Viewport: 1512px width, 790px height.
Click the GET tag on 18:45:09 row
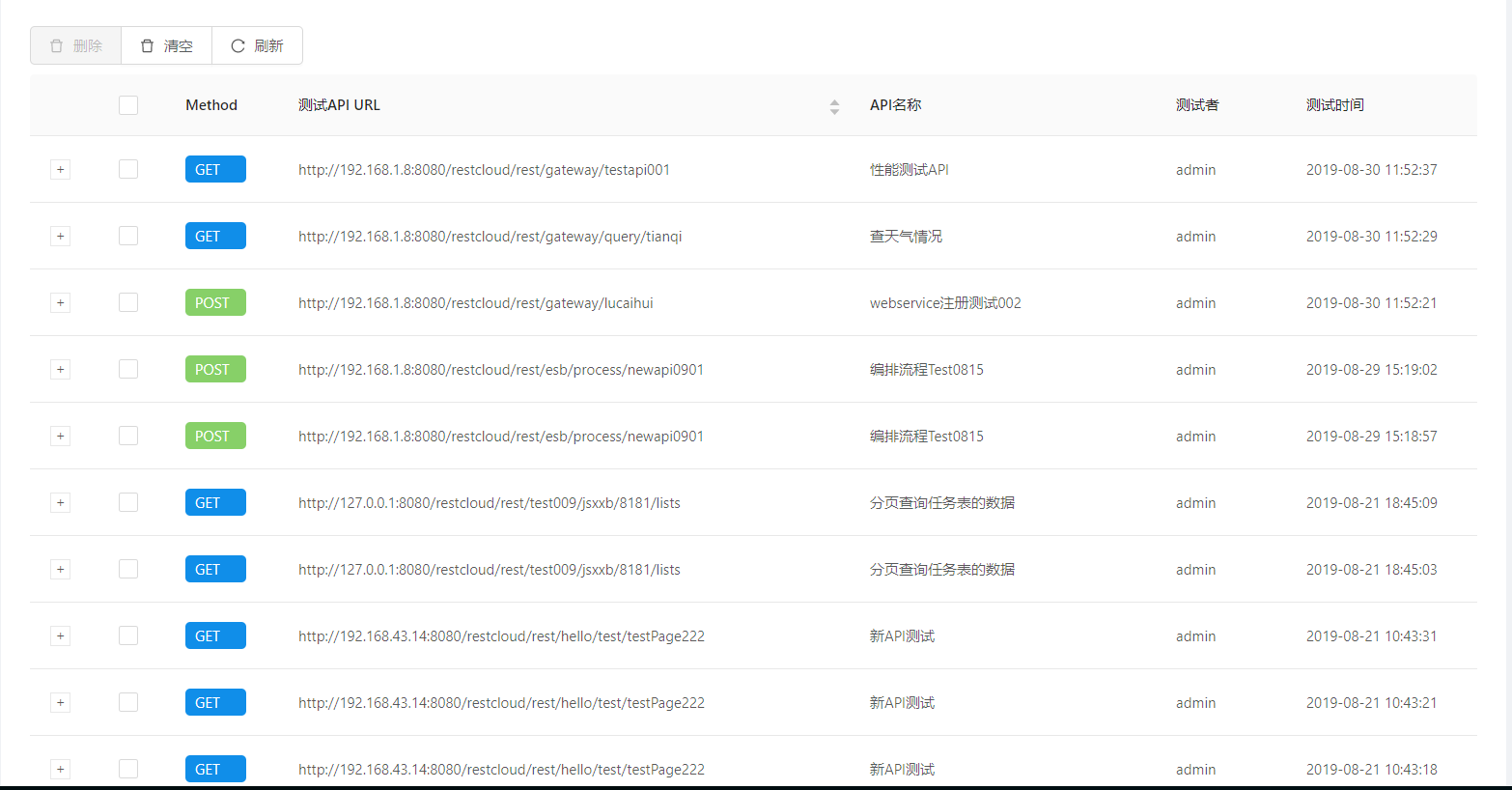point(215,502)
